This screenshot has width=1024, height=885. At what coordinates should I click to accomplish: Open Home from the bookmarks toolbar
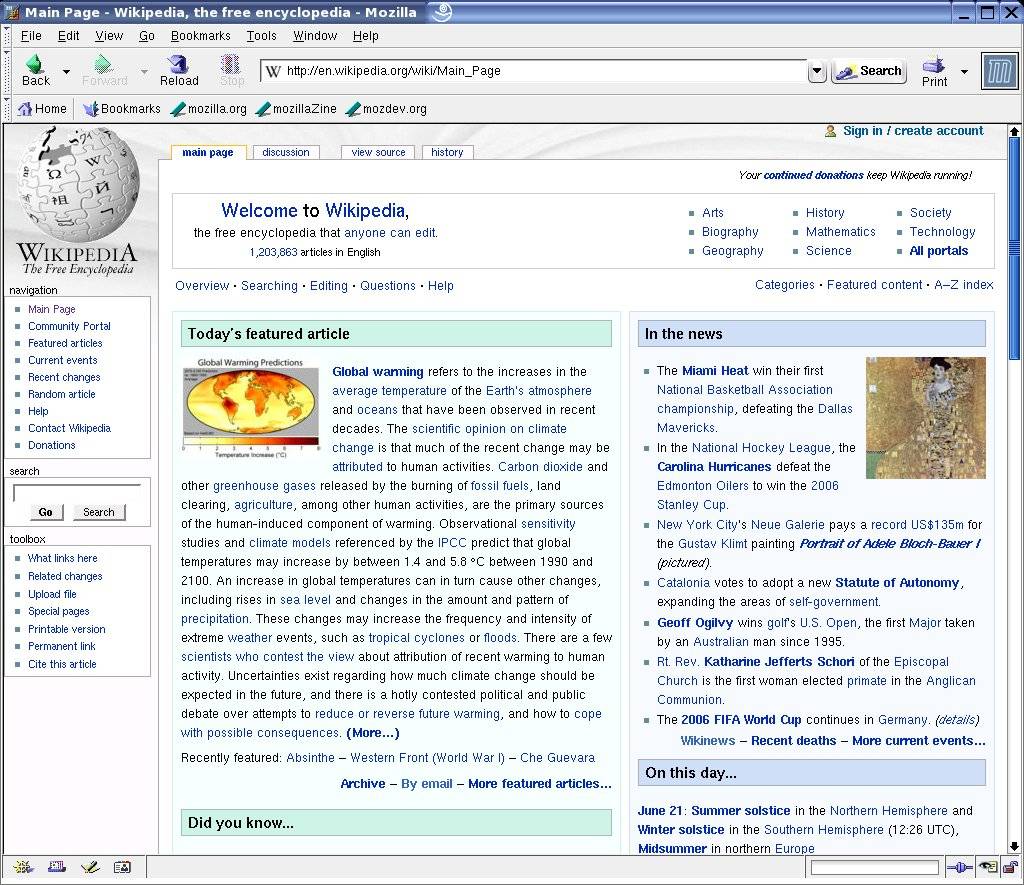(42, 109)
